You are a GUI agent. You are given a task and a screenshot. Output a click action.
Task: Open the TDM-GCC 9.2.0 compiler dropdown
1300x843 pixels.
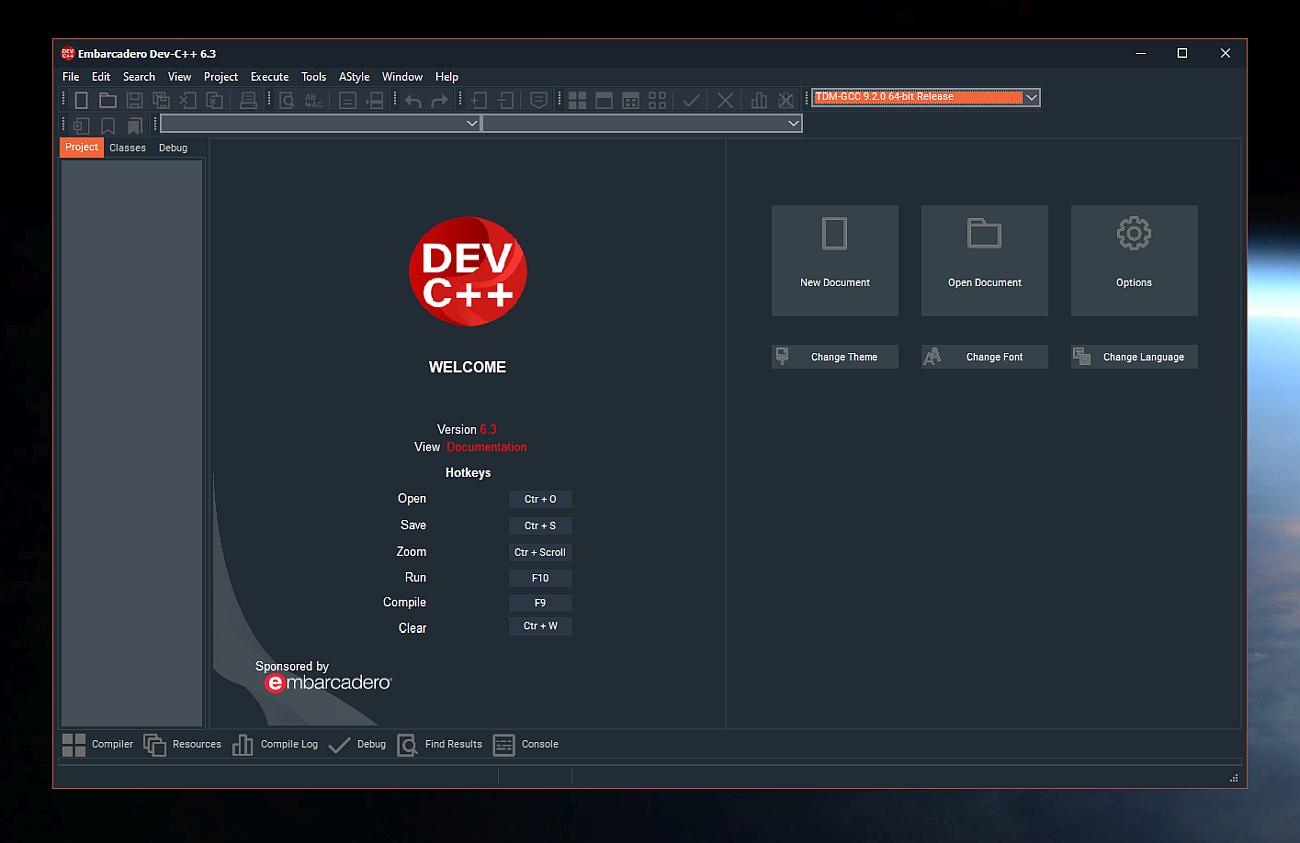pyautogui.click(x=1031, y=97)
